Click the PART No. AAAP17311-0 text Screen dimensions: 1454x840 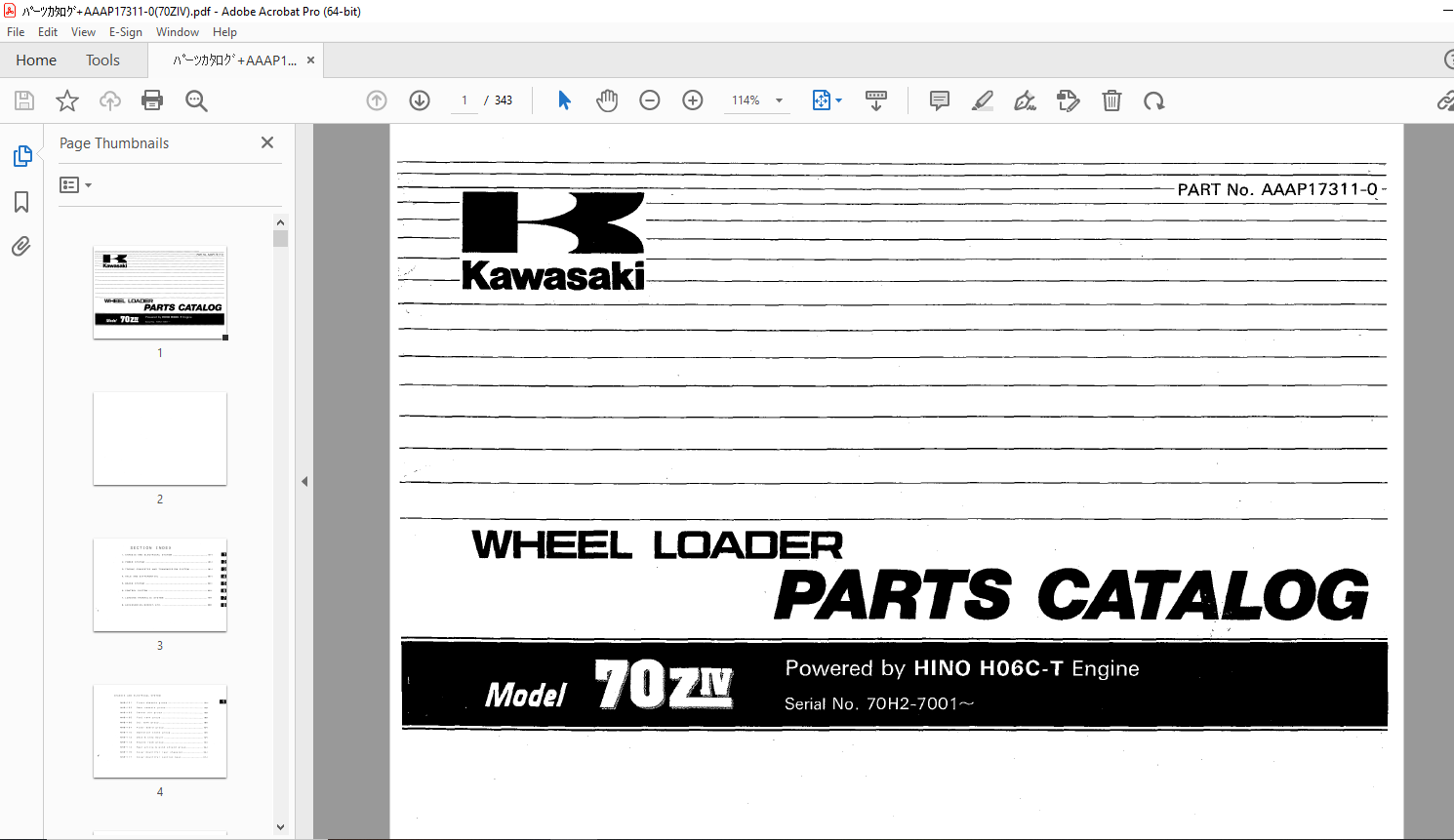pos(1277,189)
